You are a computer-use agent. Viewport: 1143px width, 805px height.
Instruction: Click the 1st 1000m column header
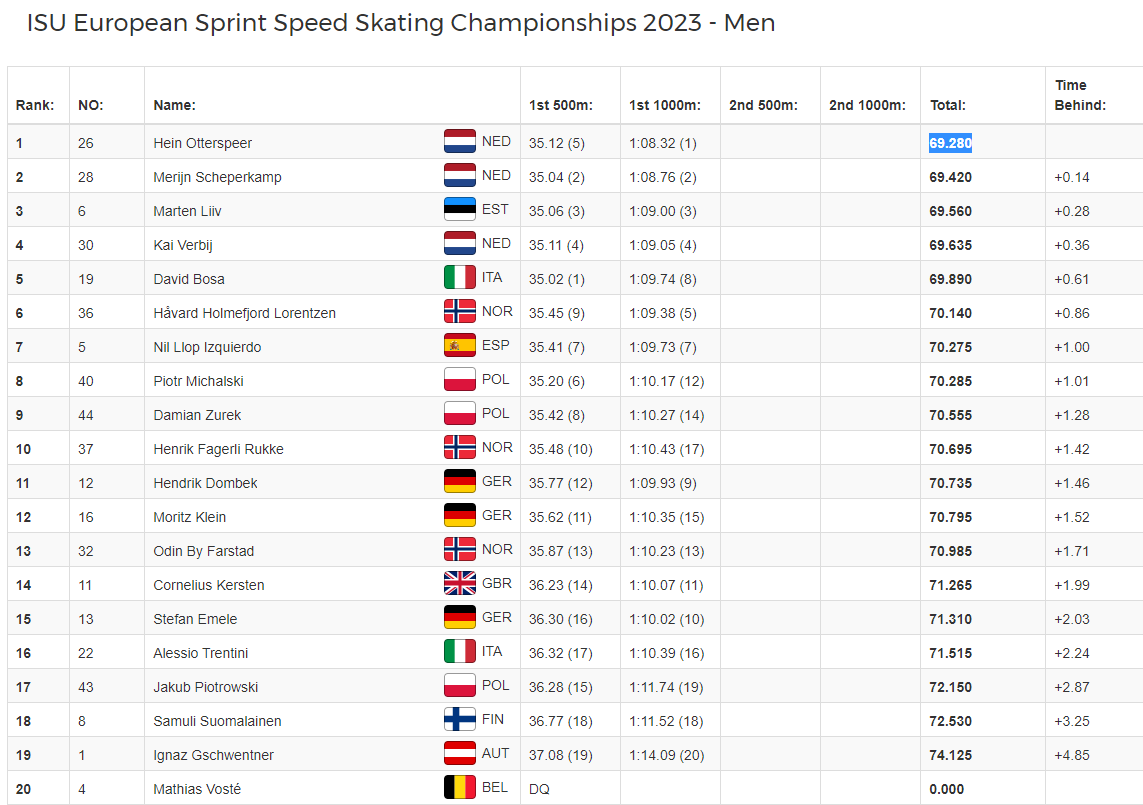click(x=664, y=105)
